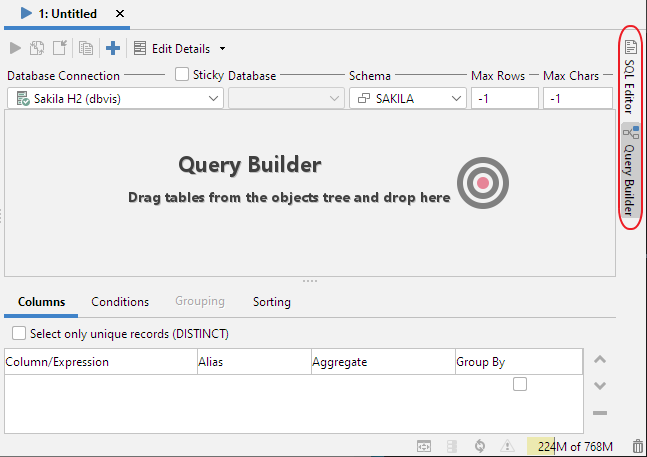Click the Max Rows input field
Screen dimensions: 647x457
(504, 98)
